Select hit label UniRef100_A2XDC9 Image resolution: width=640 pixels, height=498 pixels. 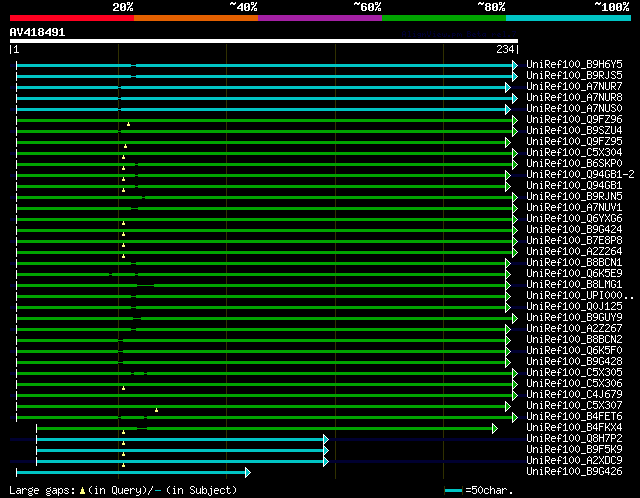pos(574,461)
